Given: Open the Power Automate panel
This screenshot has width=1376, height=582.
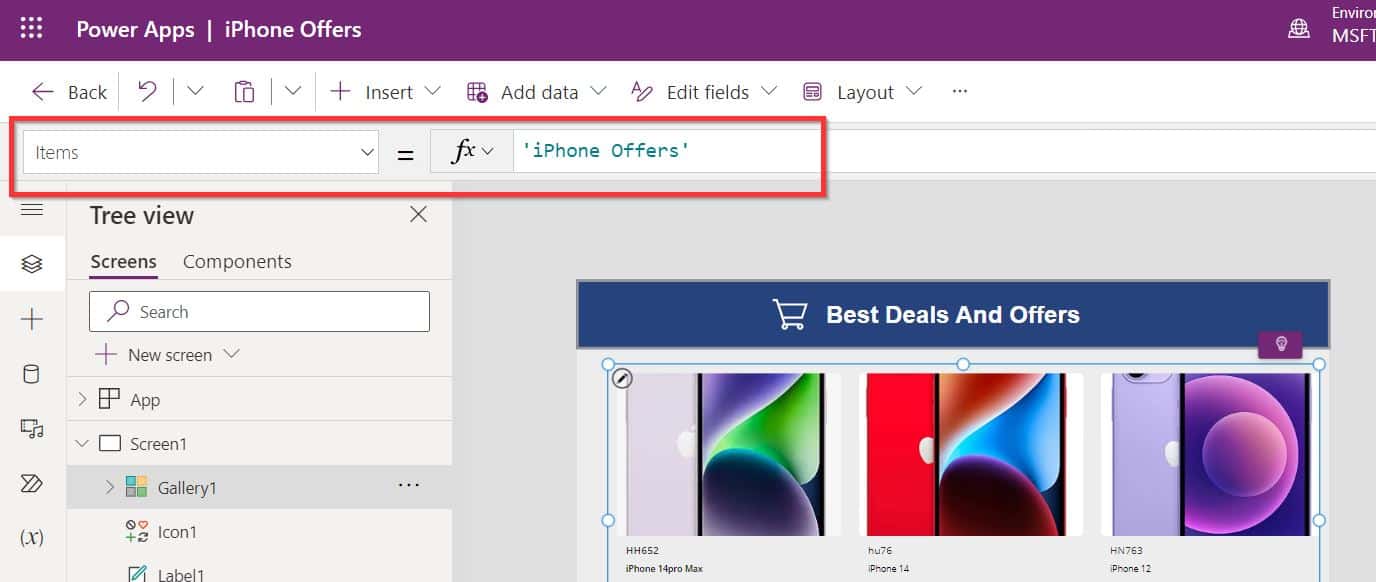Looking at the screenshot, I should pyautogui.click(x=32, y=484).
